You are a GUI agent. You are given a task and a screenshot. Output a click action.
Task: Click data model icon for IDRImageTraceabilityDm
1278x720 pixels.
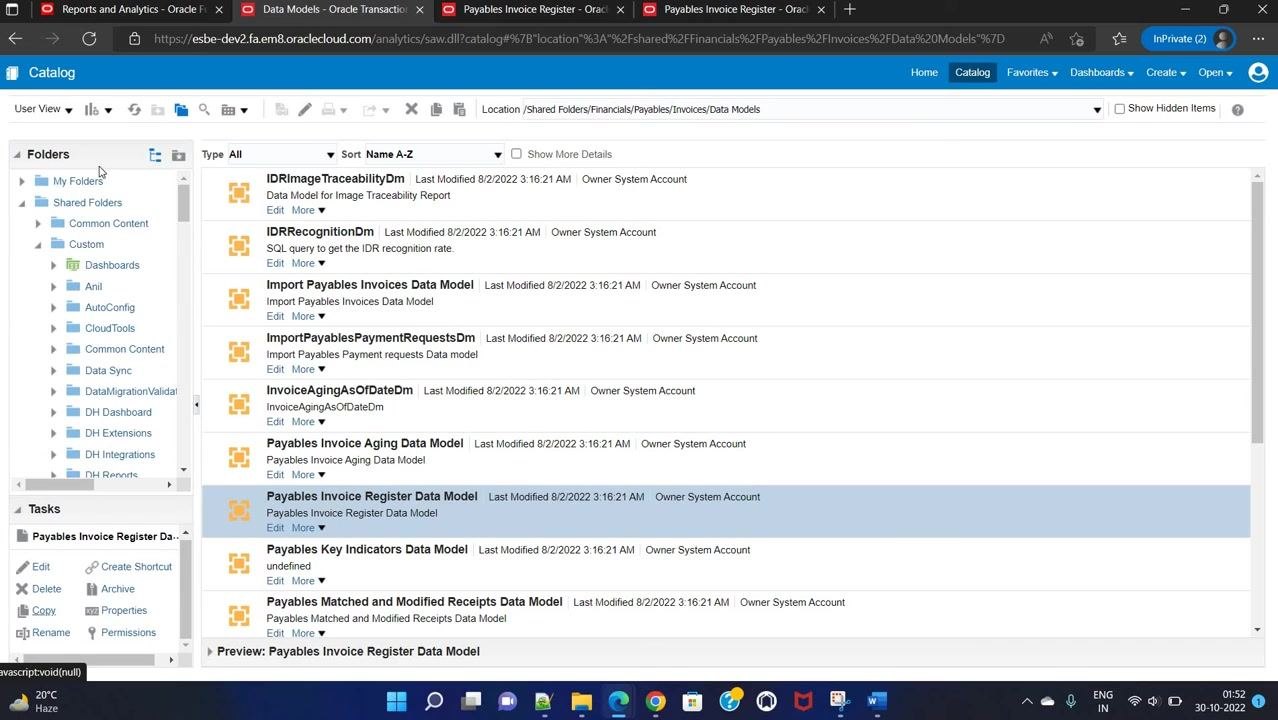click(x=239, y=193)
